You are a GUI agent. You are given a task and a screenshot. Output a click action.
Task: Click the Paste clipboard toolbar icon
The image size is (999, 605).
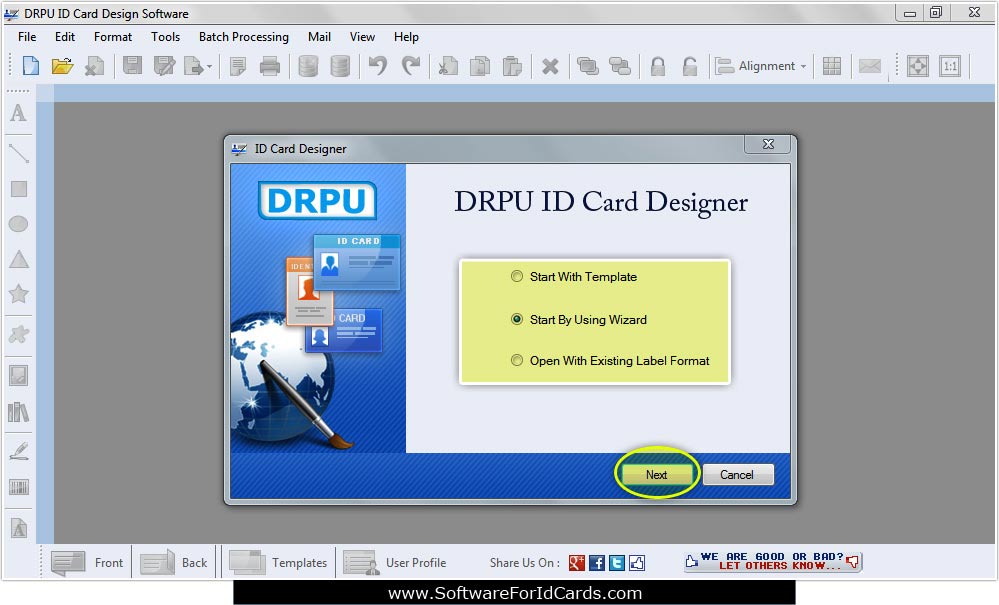tap(512, 66)
